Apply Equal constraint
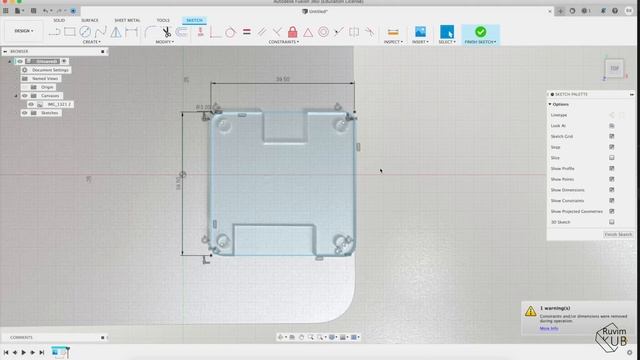 (247, 32)
